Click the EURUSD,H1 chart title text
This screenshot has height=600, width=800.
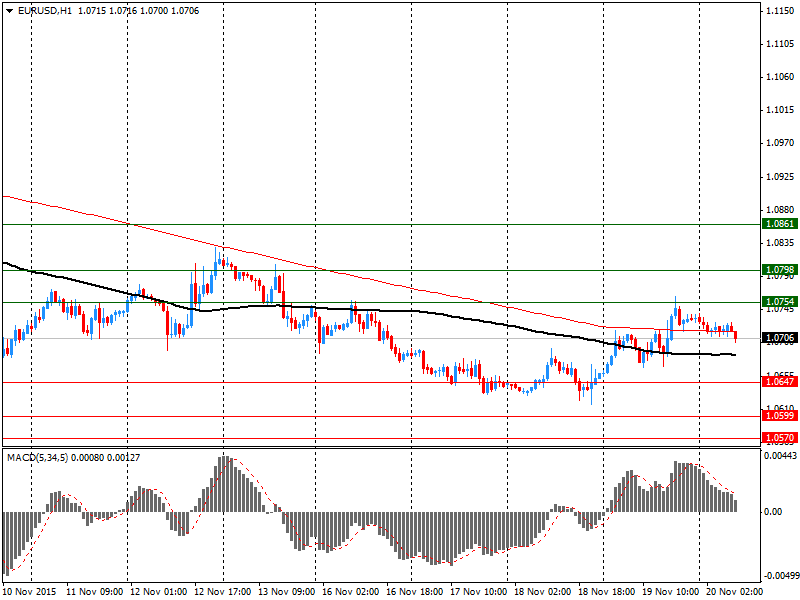click(45, 11)
